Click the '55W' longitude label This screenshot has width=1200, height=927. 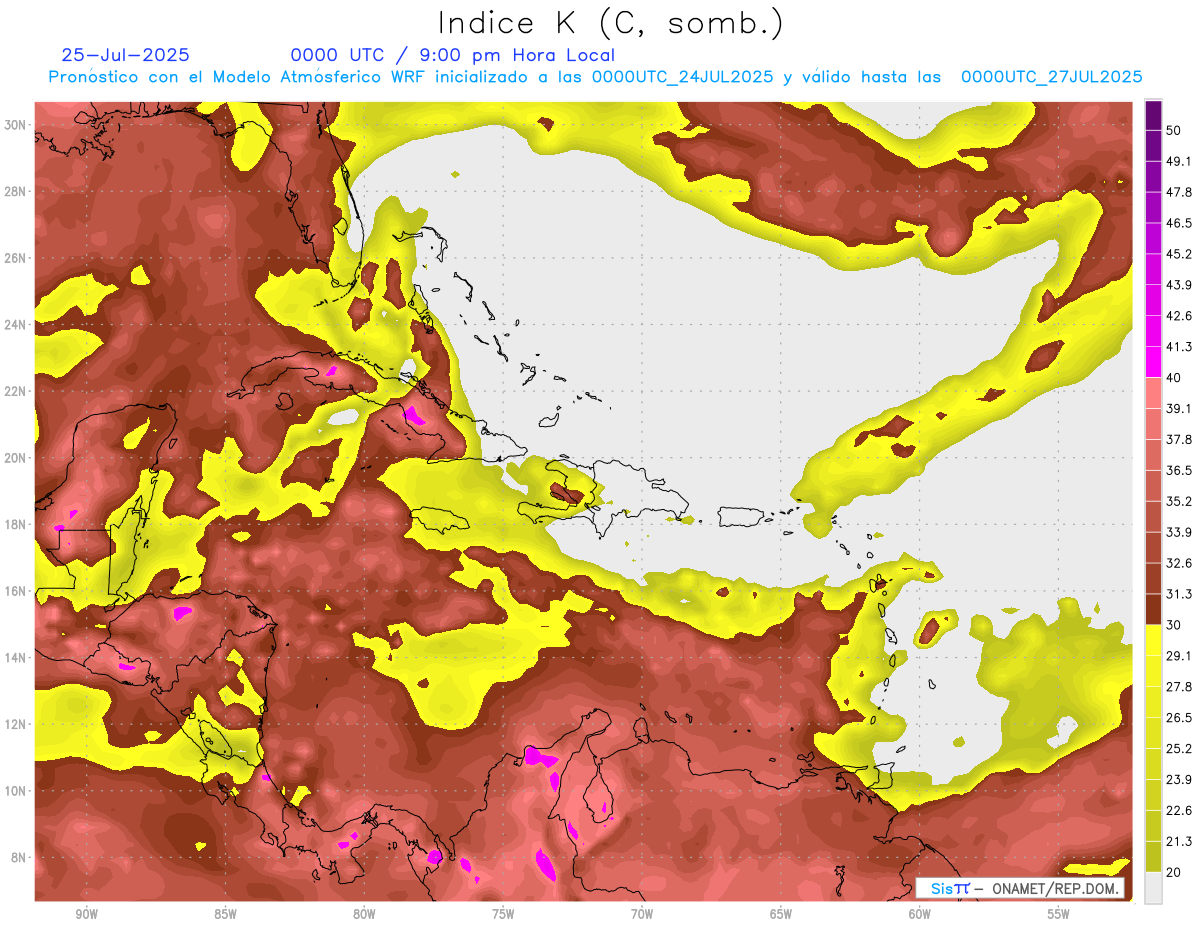tap(1059, 914)
